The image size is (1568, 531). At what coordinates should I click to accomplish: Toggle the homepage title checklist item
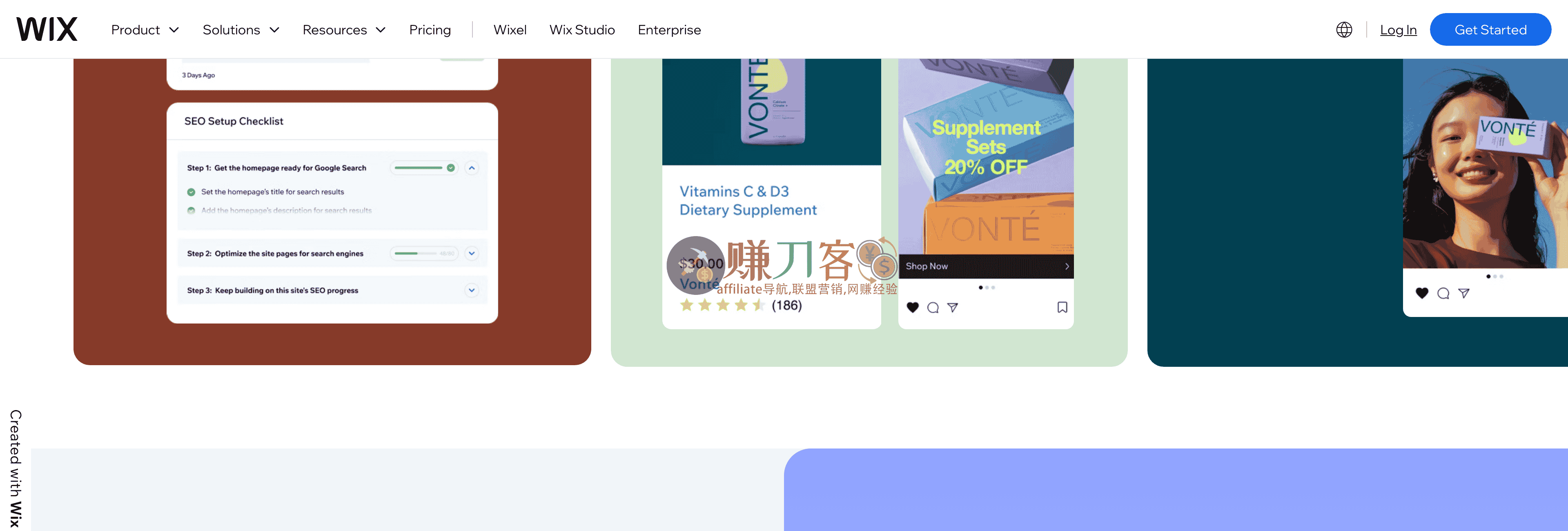click(191, 192)
